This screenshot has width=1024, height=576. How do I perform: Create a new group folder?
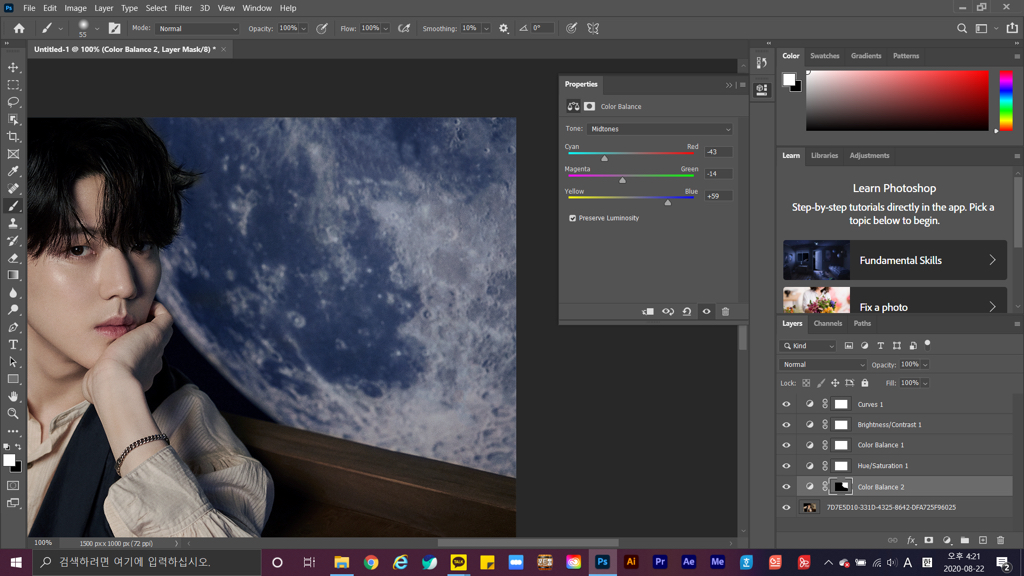965,540
